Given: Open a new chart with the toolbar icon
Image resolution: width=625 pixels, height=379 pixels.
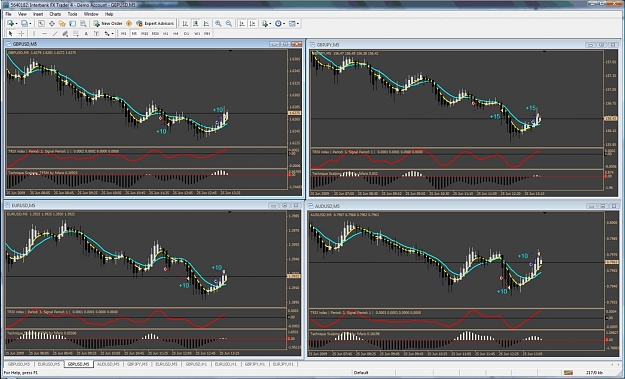Looking at the screenshot, I should 10,24.
